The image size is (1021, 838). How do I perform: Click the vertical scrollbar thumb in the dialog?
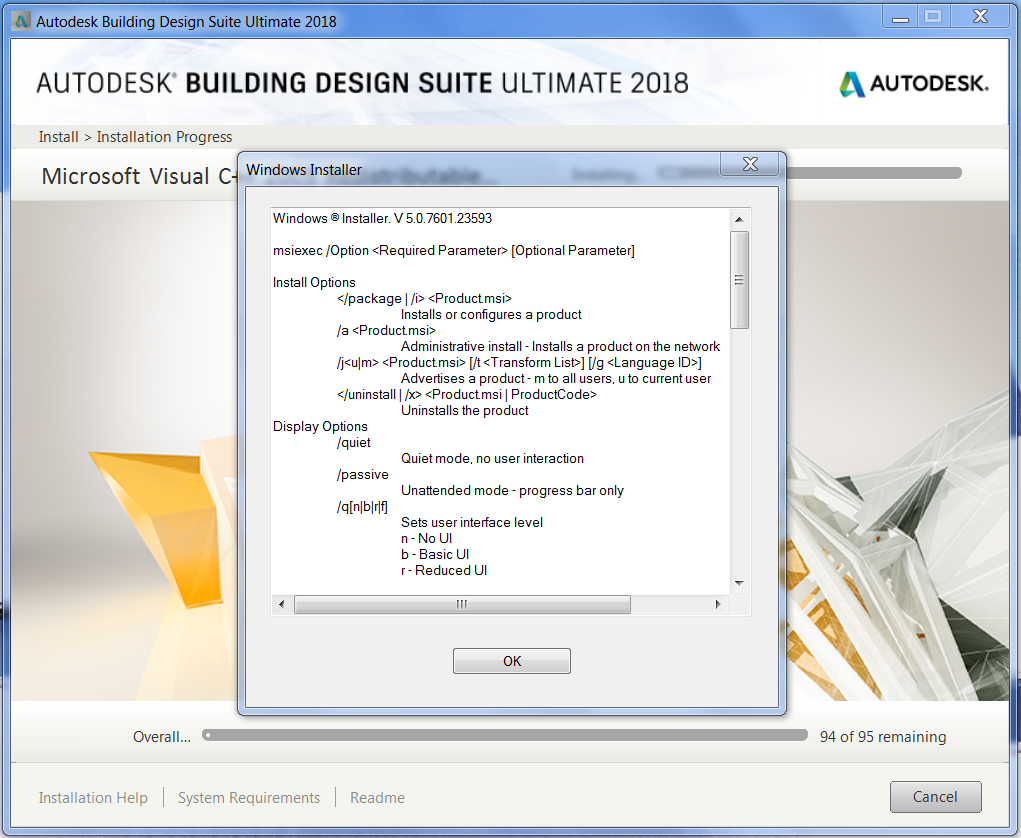(x=739, y=280)
